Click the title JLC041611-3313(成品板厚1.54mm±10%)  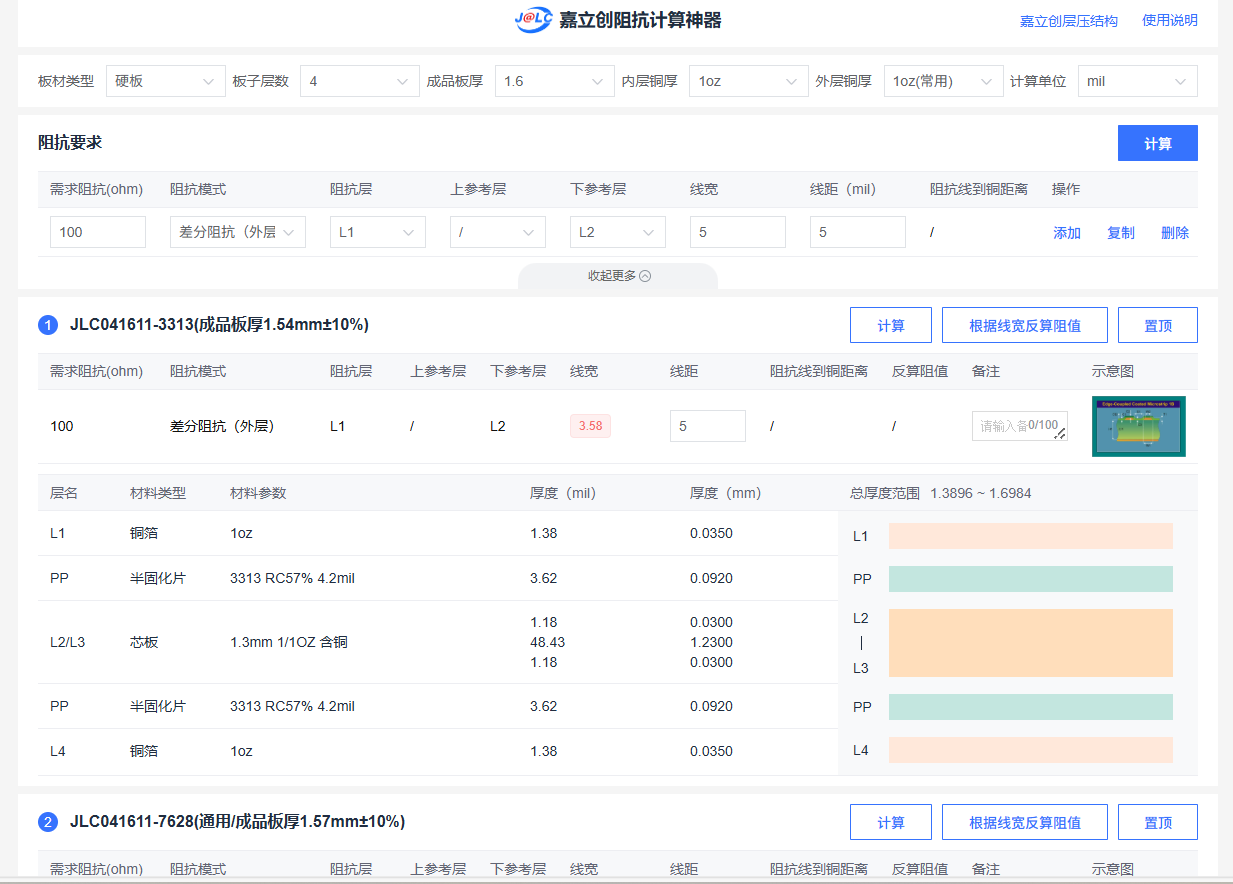219,325
